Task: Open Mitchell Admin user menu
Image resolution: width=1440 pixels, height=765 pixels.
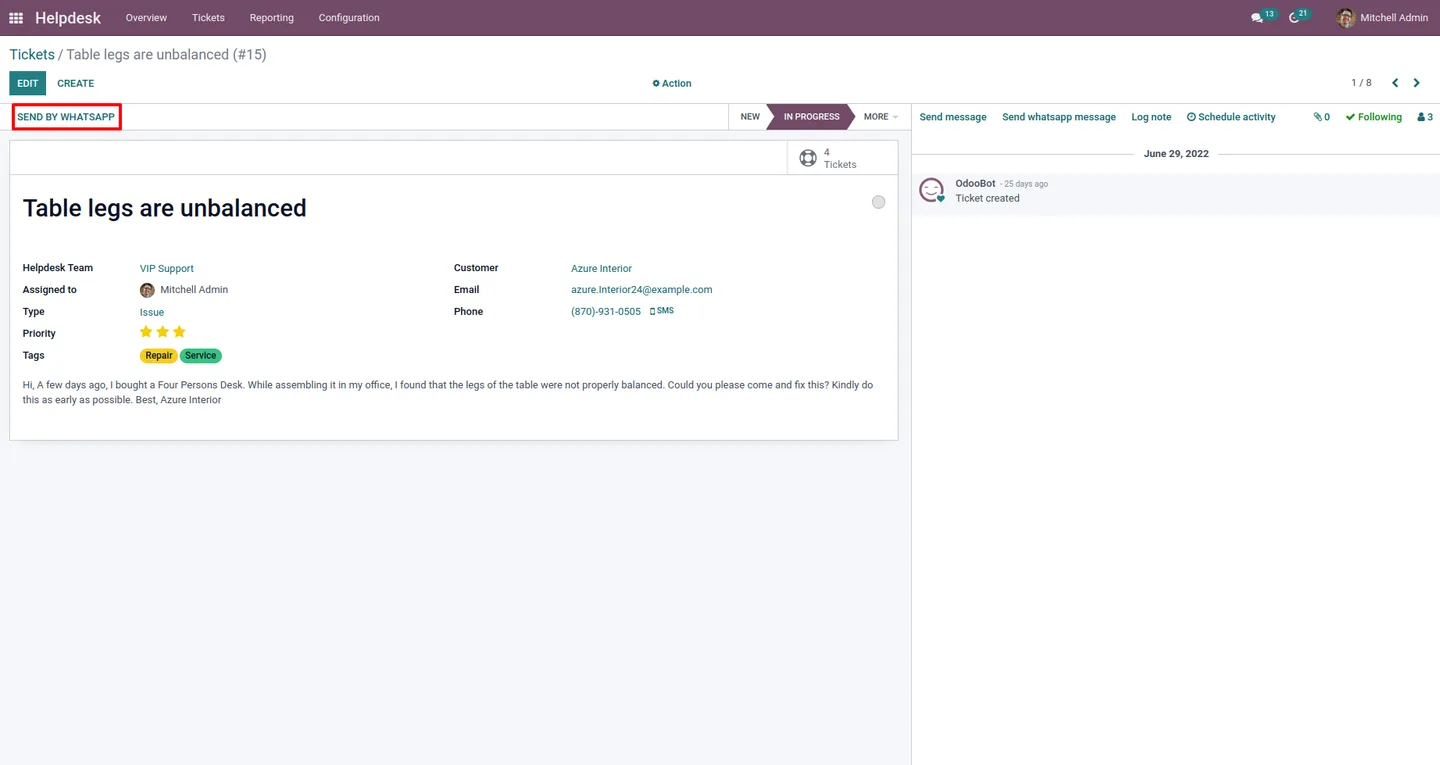Action: pyautogui.click(x=1383, y=18)
